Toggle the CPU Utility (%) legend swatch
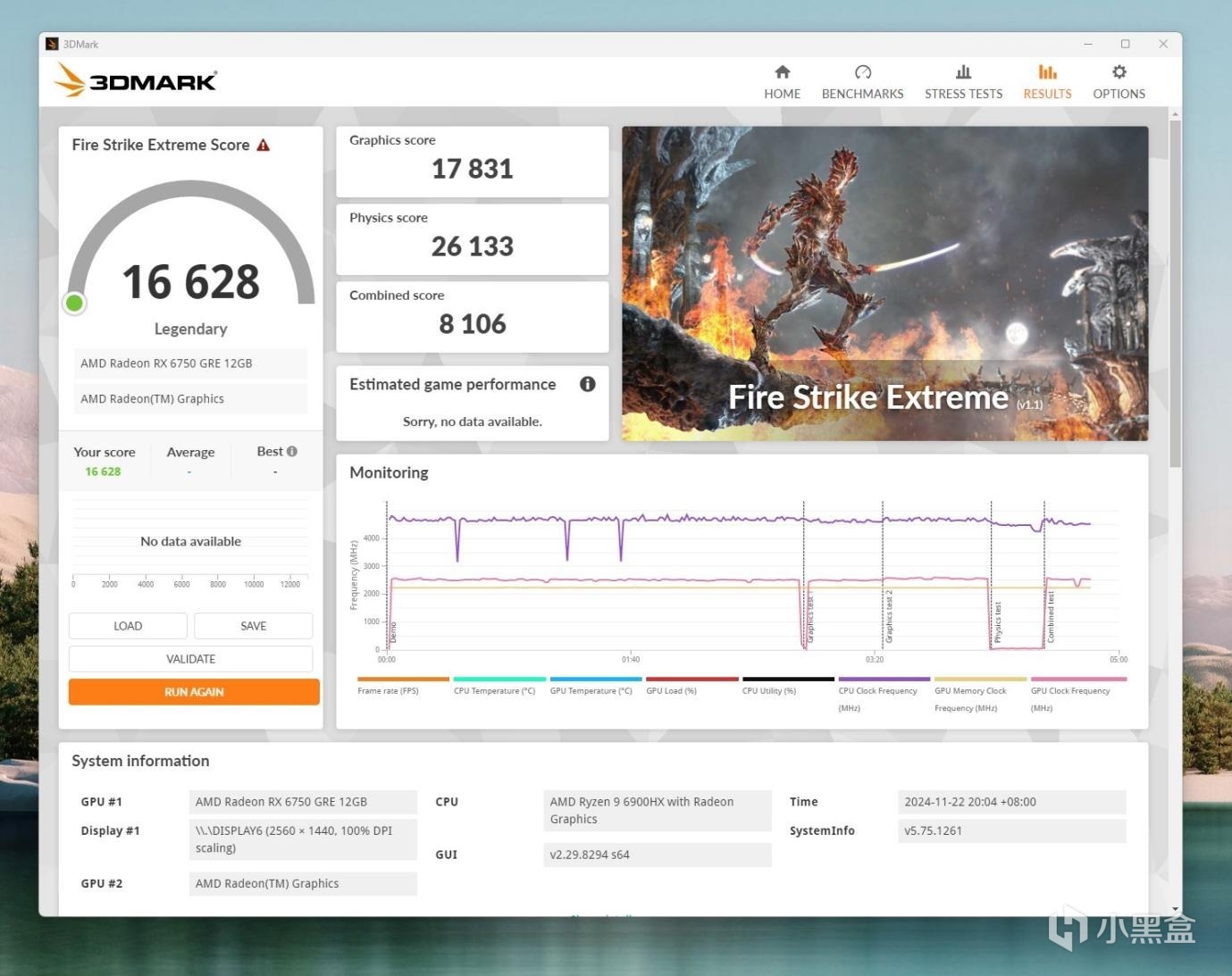Screen dimensions: 1232x976 tap(788, 680)
